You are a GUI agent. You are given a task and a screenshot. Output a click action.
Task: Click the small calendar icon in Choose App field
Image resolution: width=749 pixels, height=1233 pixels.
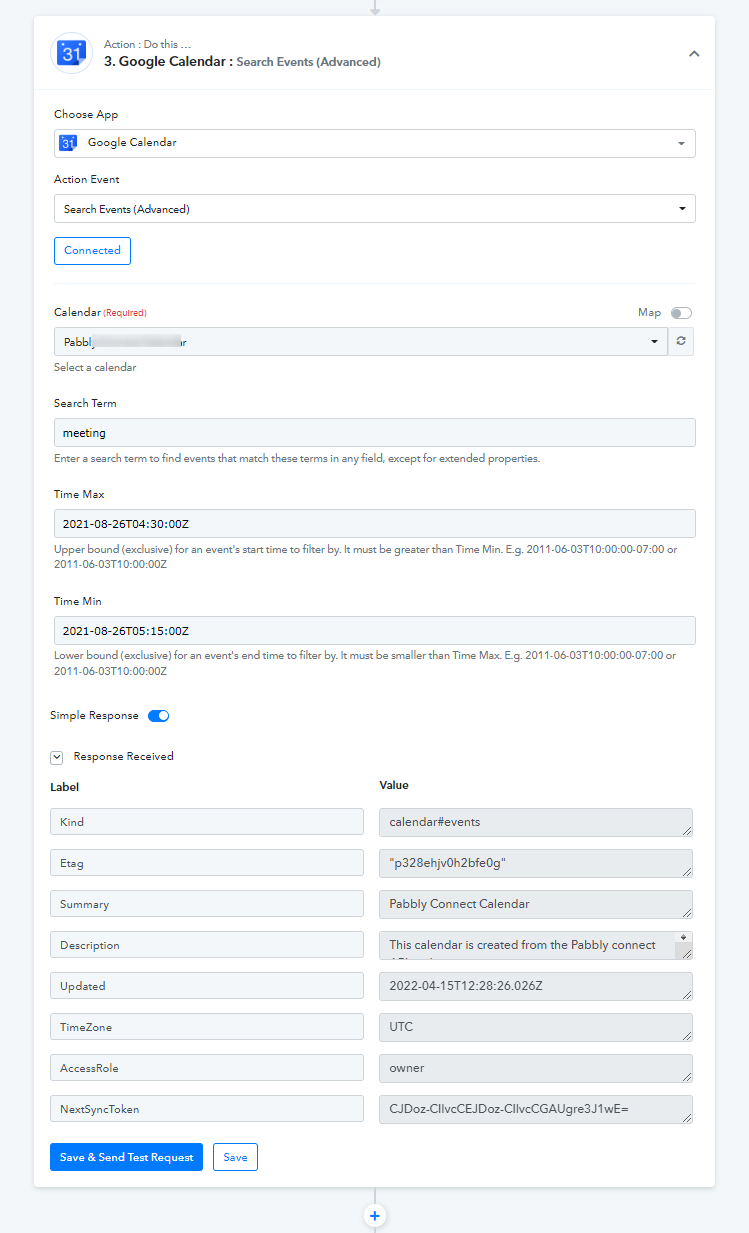68,143
